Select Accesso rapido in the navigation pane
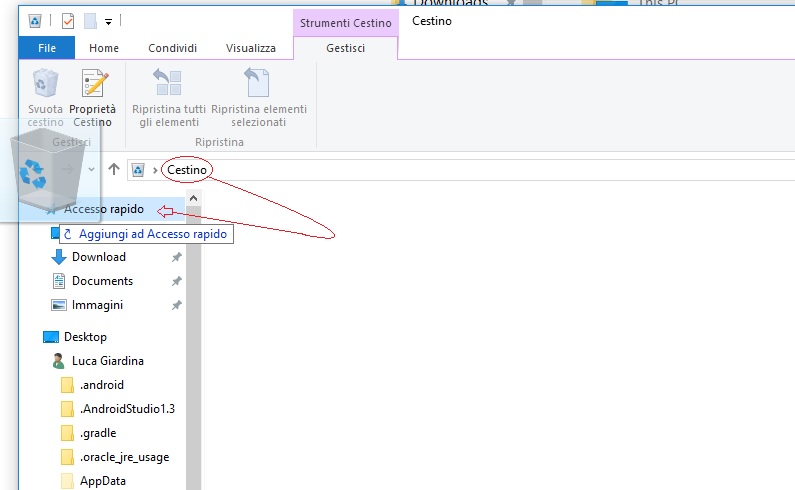 click(x=104, y=209)
